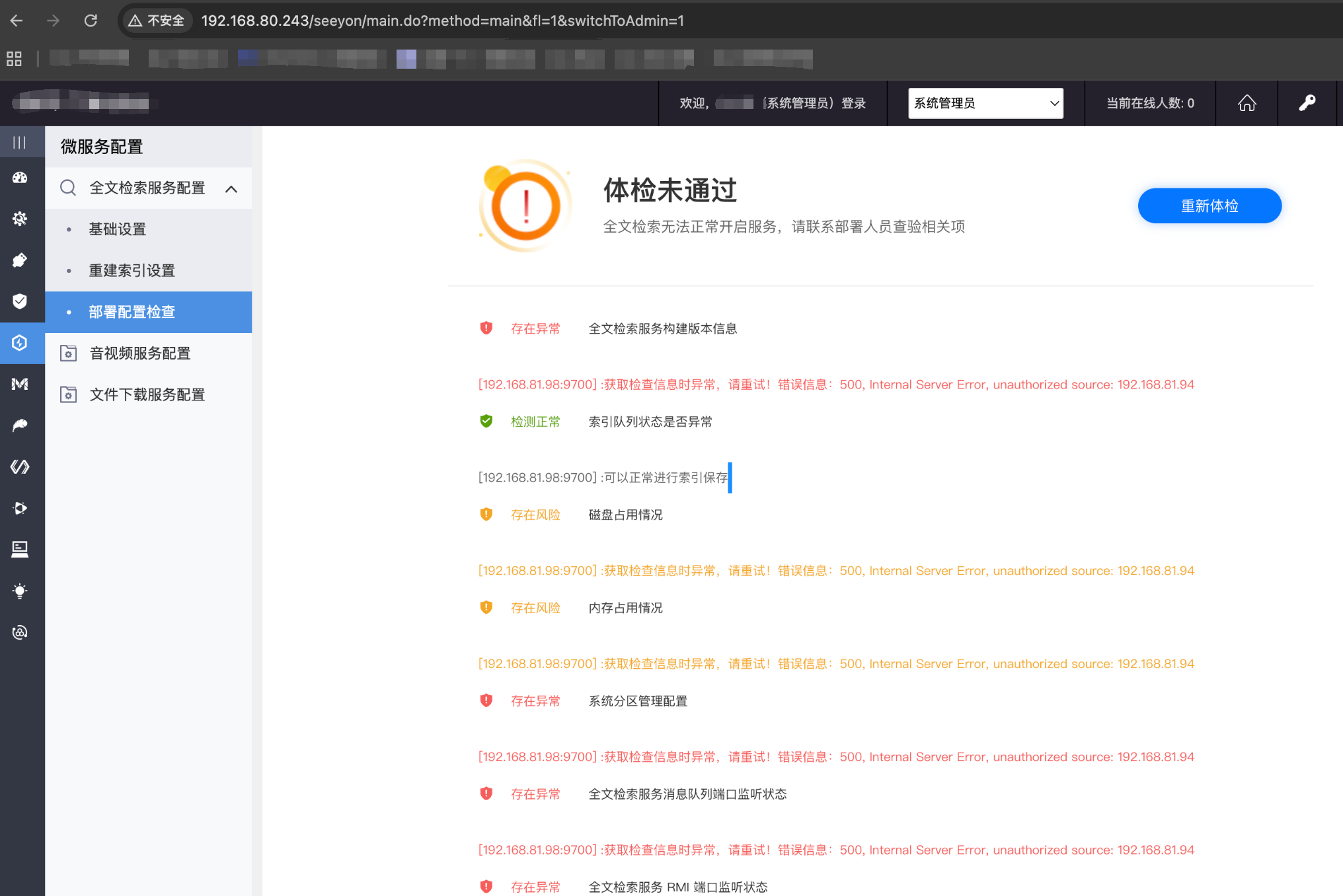Click the 重新体检 button
Image resolution: width=1343 pixels, height=896 pixels.
click(1209, 206)
